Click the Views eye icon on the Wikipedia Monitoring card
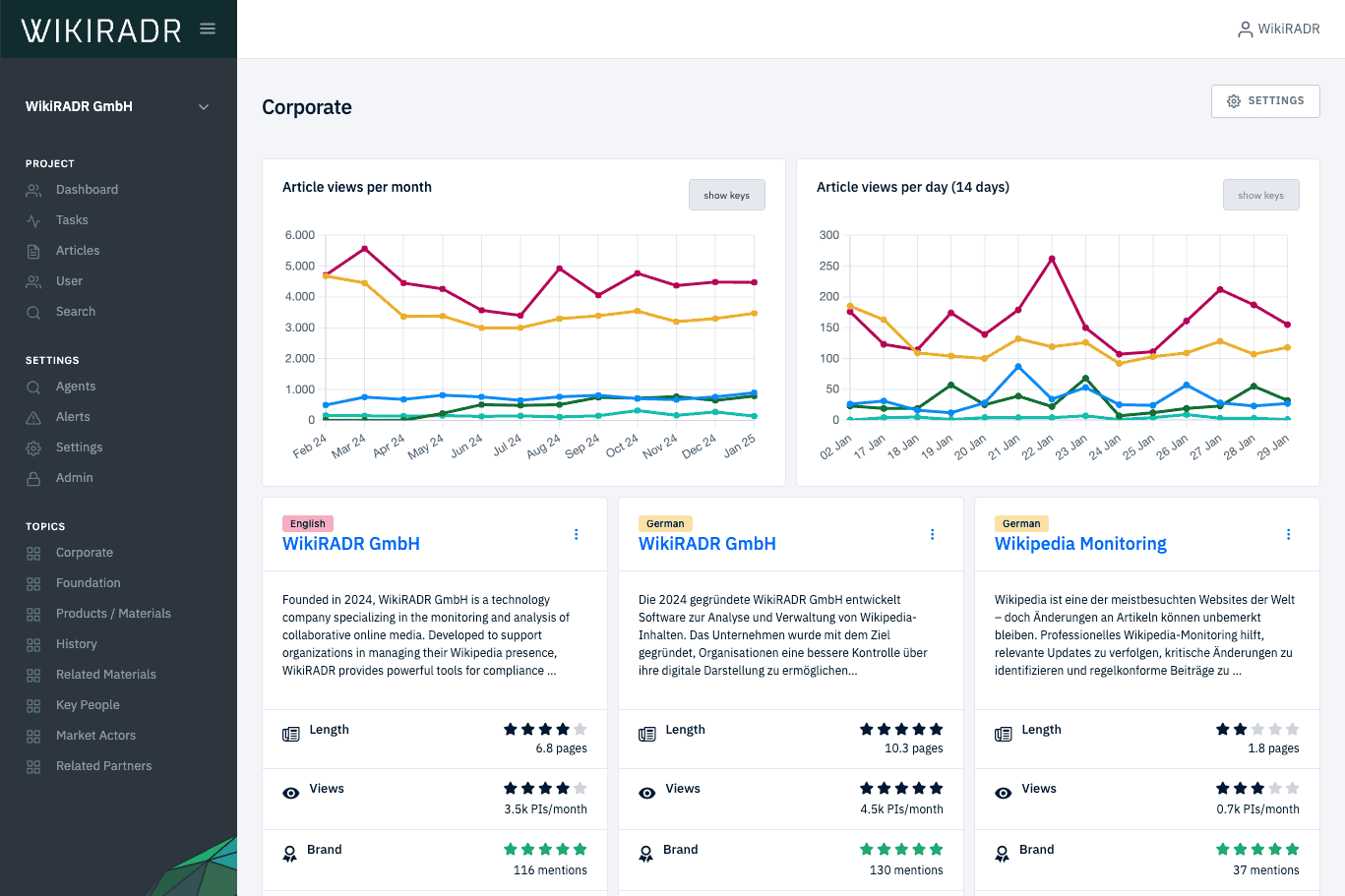Viewport: 1345px width, 896px height. pos(1004,793)
